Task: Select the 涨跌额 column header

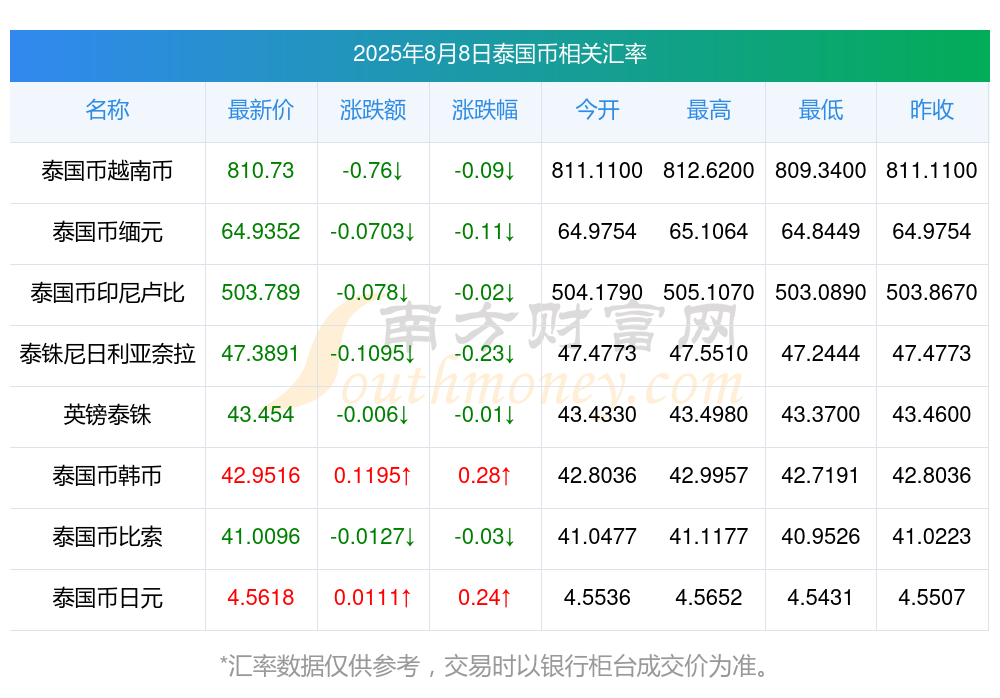Action: coord(373,110)
